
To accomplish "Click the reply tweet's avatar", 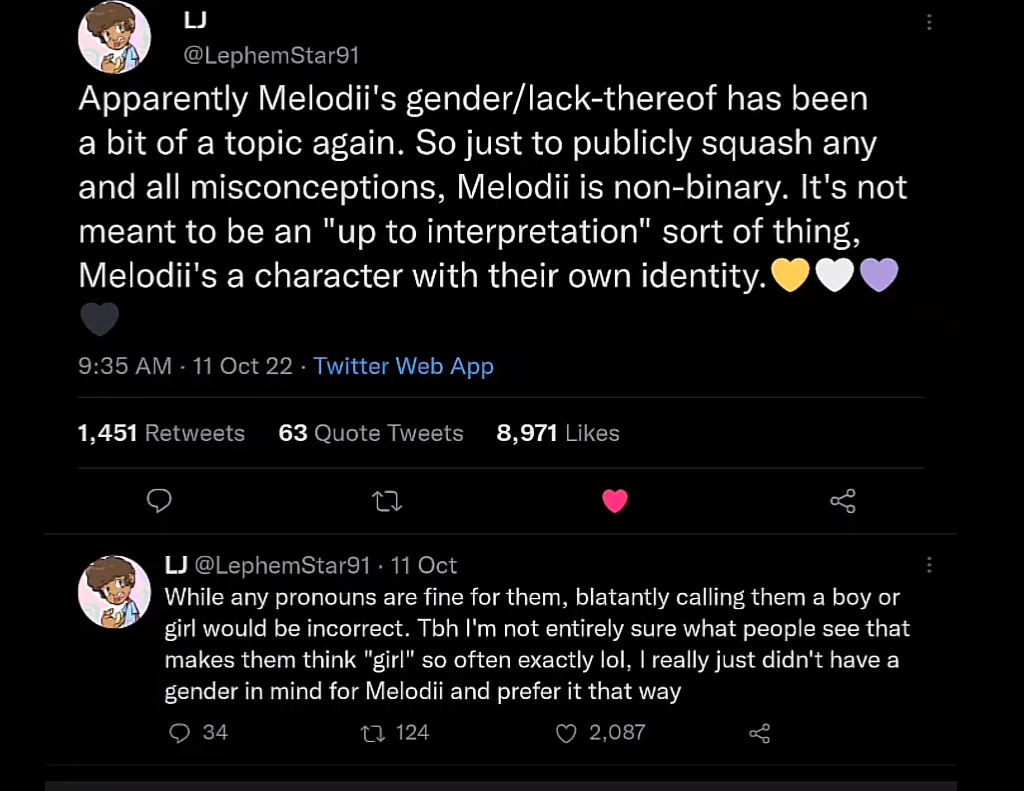I will pyautogui.click(x=114, y=591).
